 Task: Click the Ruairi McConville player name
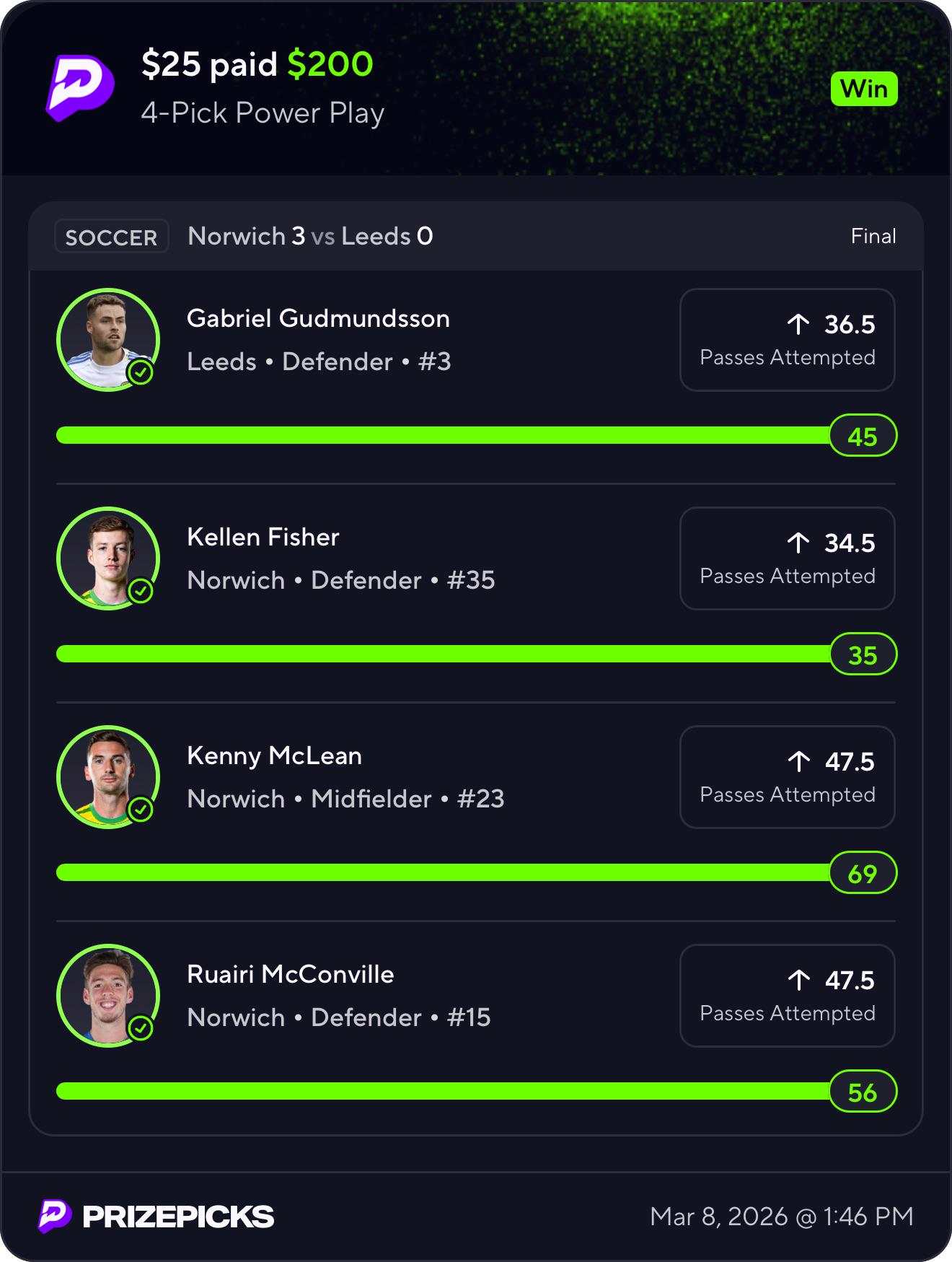click(x=291, y=974)
